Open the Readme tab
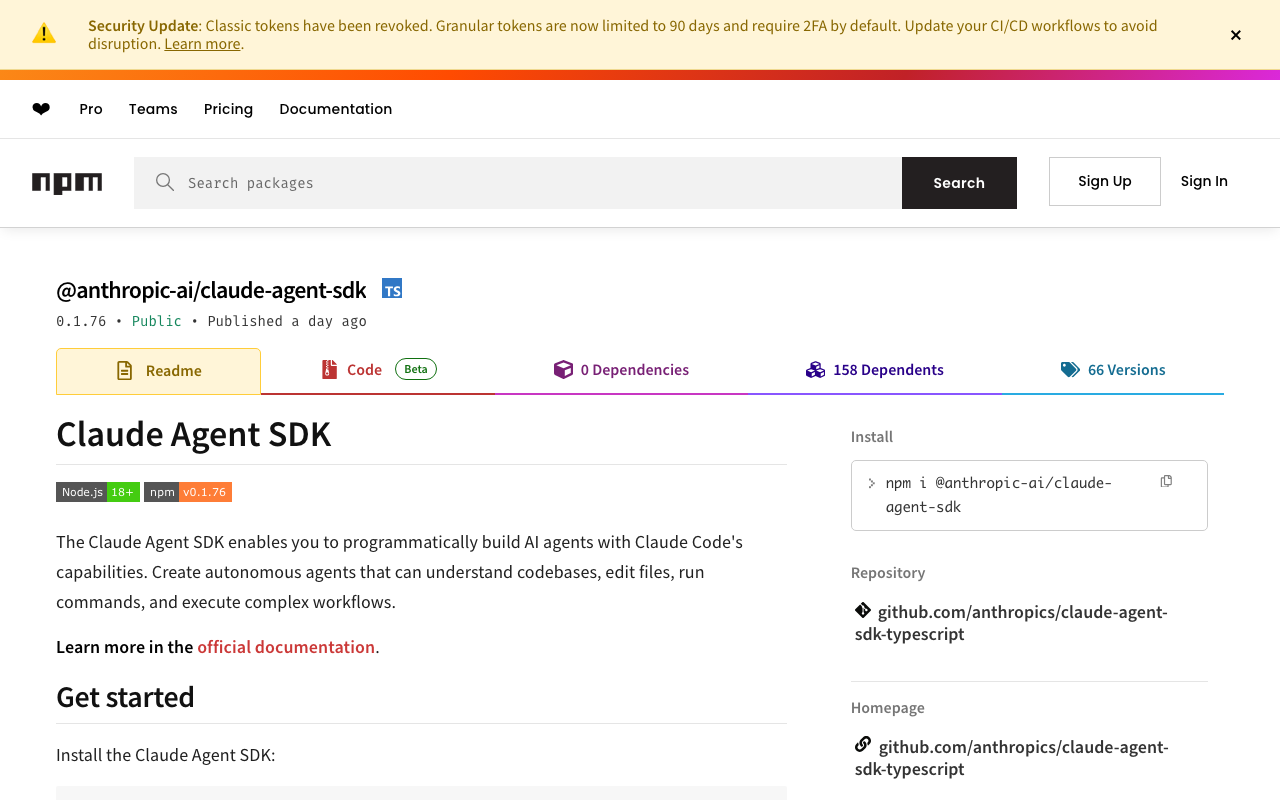The image size is (1280, 800). (158, 371)
